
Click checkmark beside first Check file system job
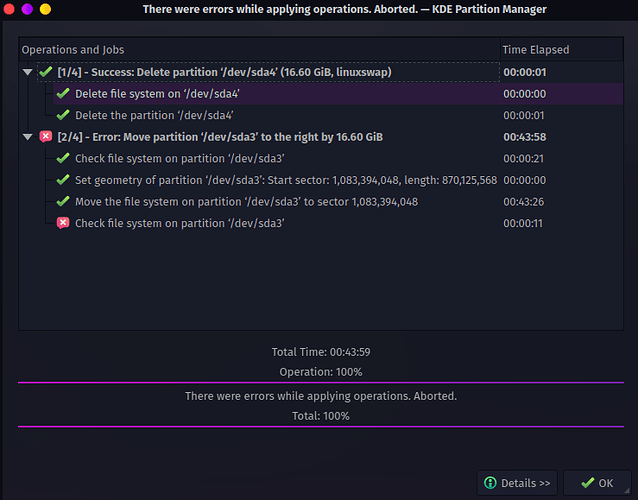pos(63,158)
